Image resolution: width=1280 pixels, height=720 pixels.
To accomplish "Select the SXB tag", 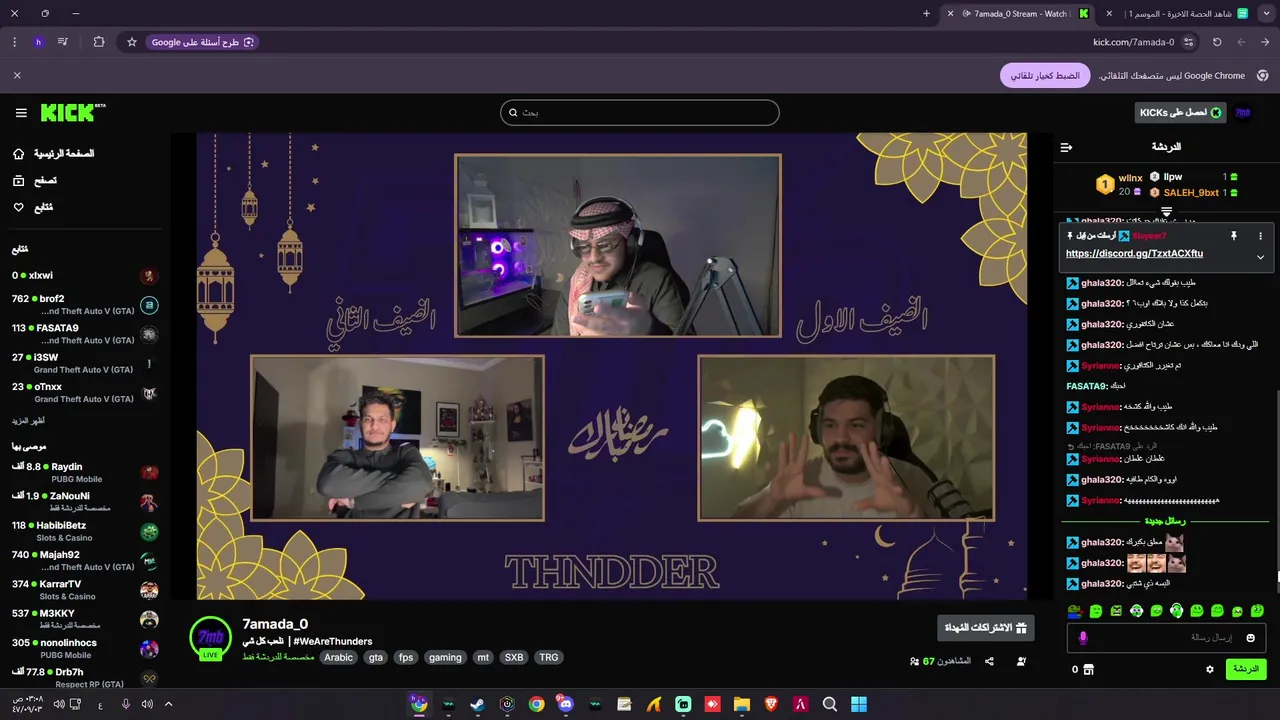I will coord(514,657).
